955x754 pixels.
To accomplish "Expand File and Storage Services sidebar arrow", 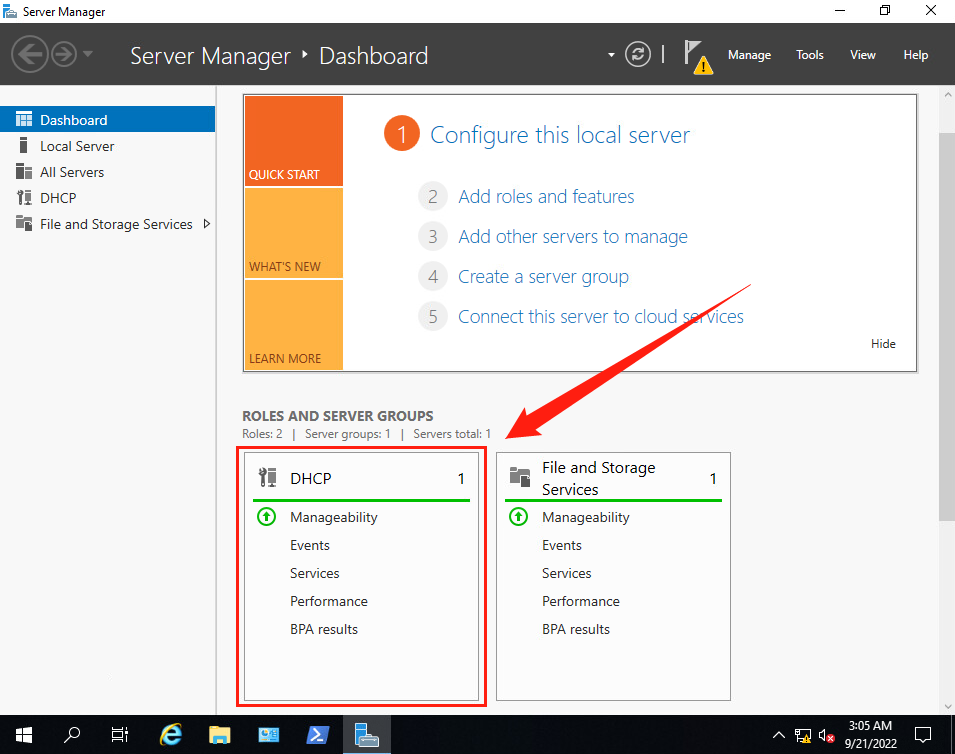I will point(207,224).
